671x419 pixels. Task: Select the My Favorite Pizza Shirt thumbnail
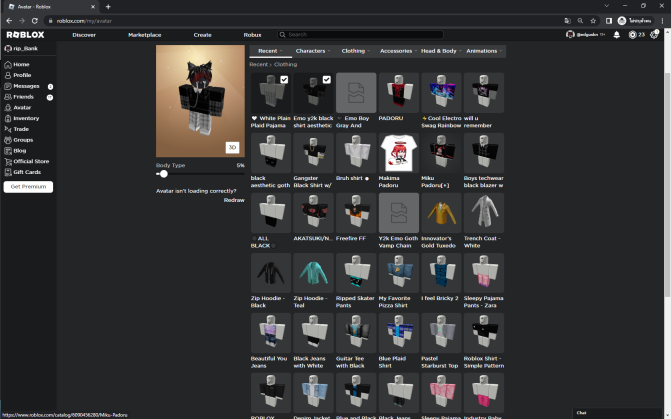[398, 273]
